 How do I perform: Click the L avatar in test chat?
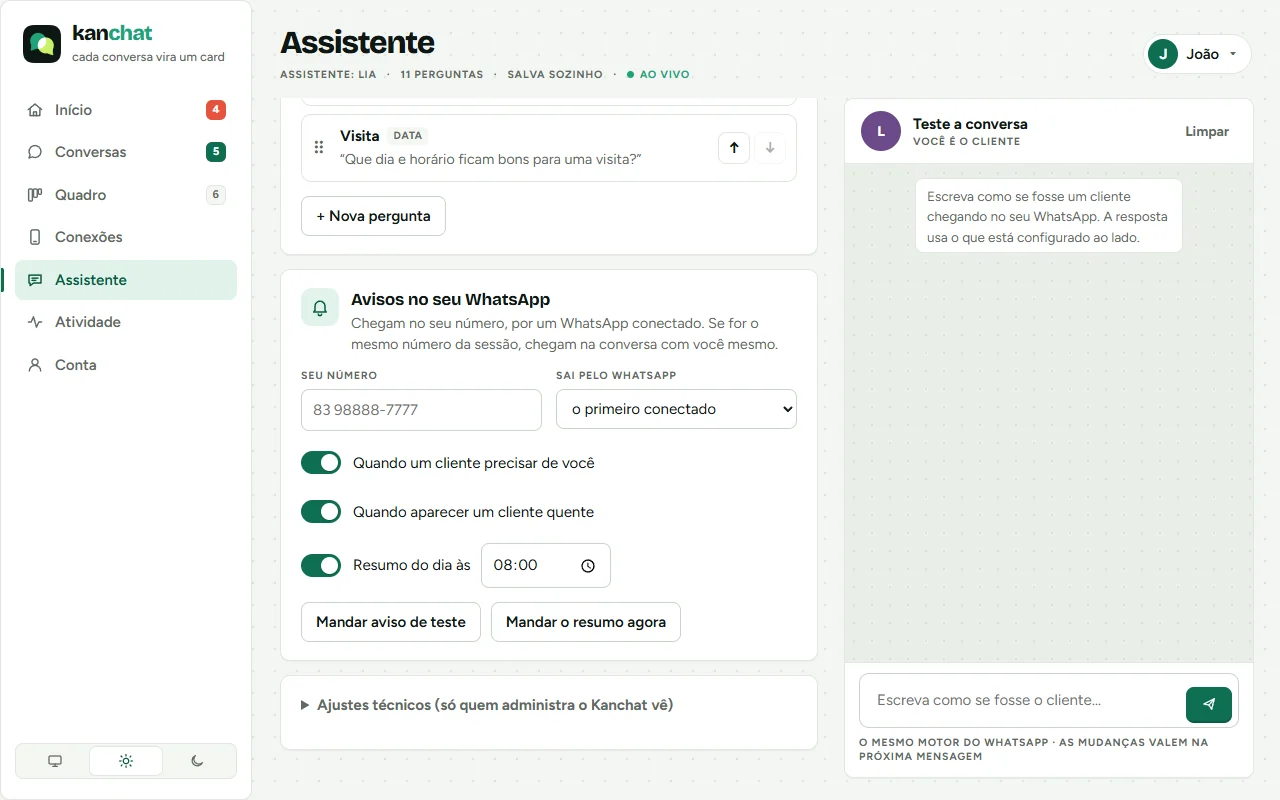[x=881, y=131]
